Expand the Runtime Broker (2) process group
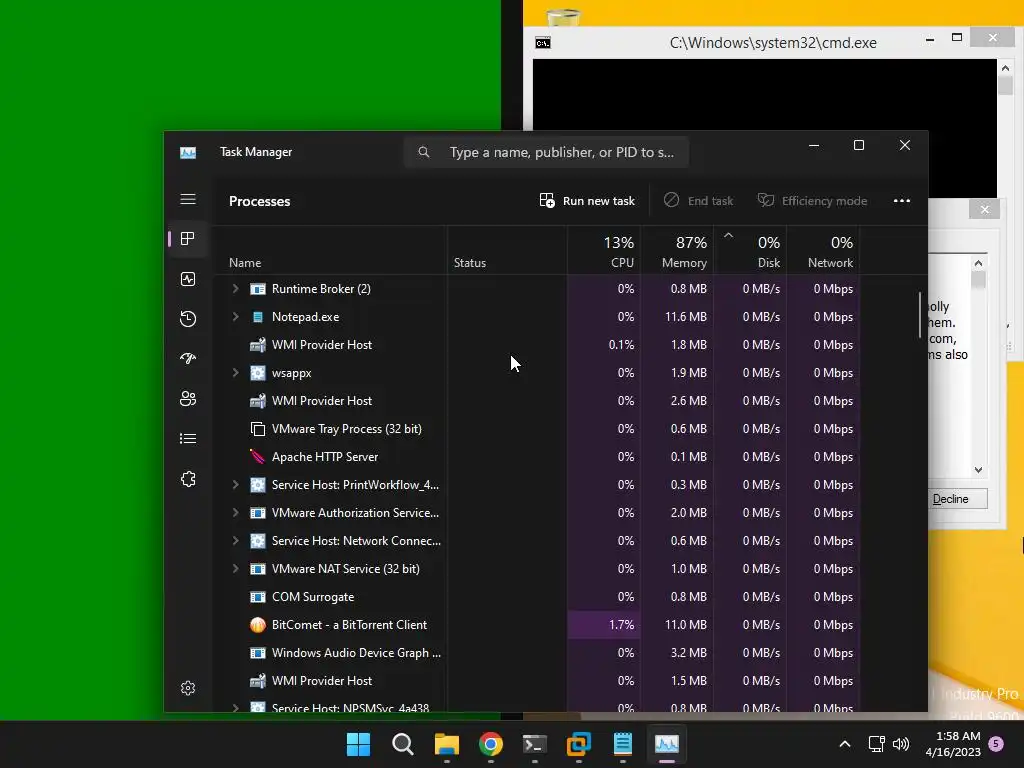1024x768 pixels. (x=235, y=289)
